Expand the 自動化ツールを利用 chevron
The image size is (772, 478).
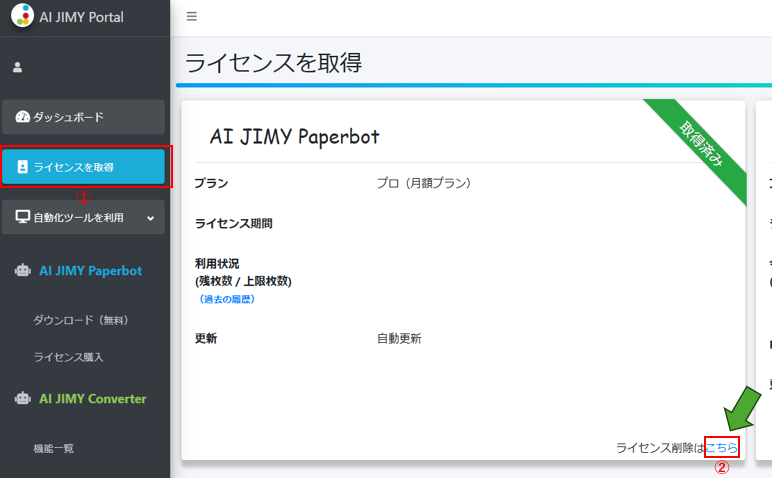pyautogui.click(x=151, y=218)
